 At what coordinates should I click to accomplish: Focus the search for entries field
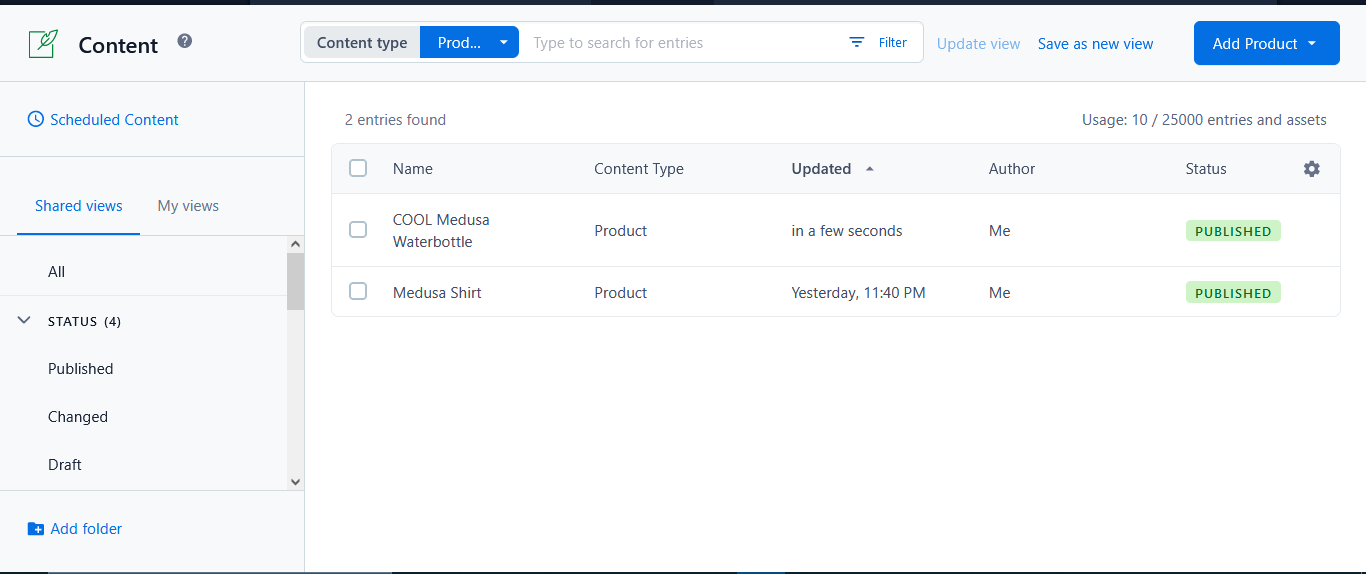pyautogui.click(x=683, y=43)
